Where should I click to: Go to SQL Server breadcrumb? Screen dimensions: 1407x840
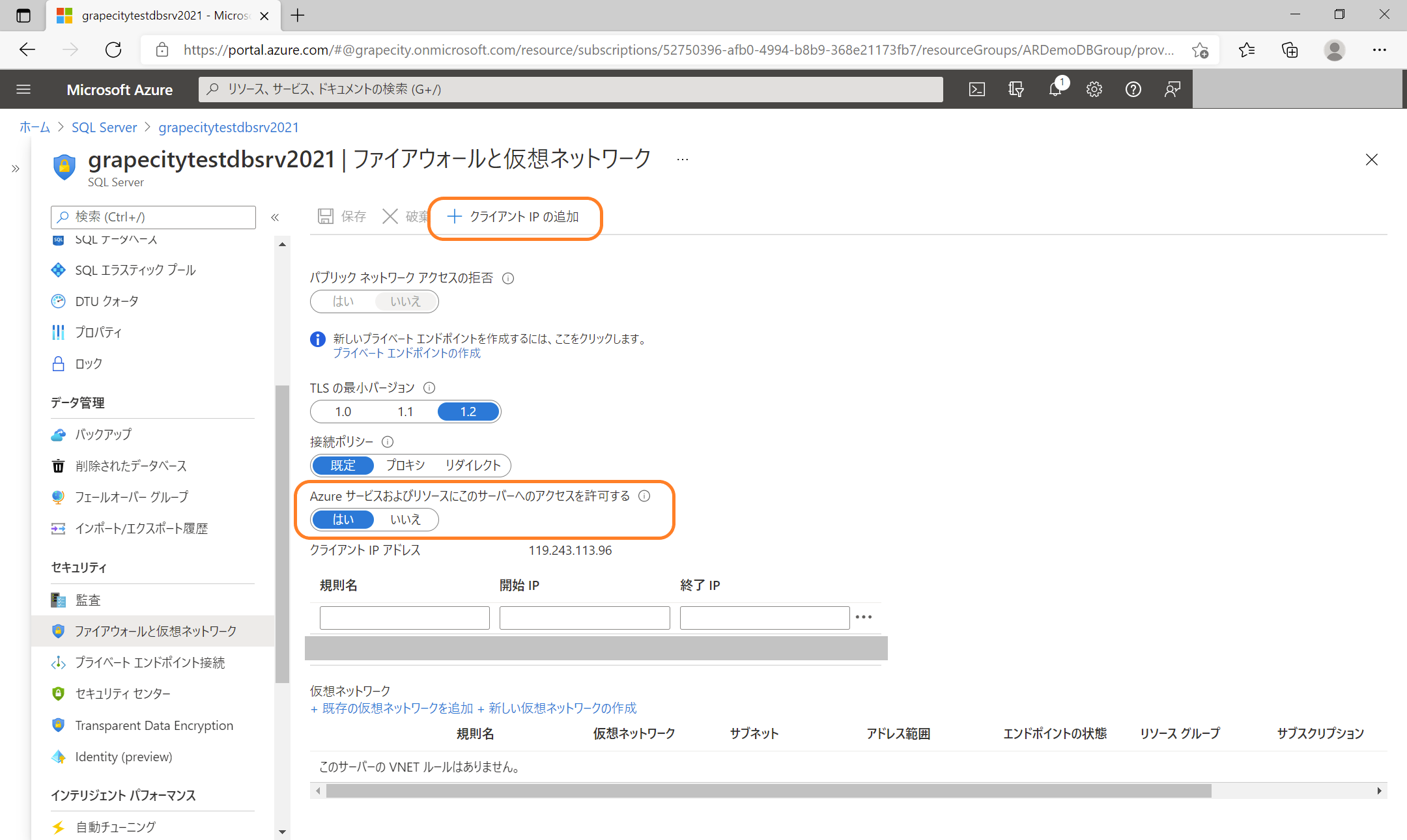click(104, 128)
